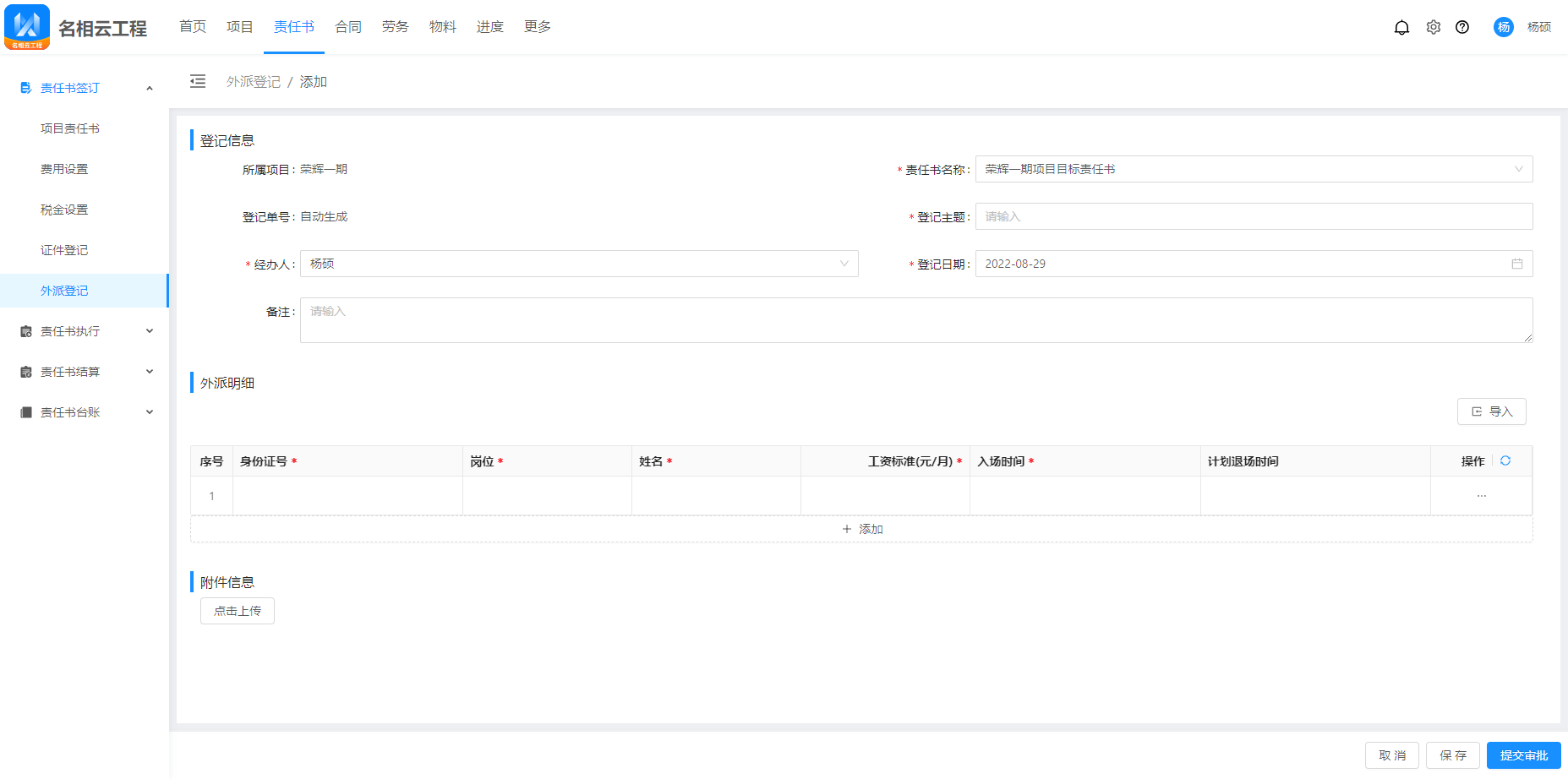Click row 1 计划退场时间 cell
The image size is (1568, 779).
pos(1315,496)
